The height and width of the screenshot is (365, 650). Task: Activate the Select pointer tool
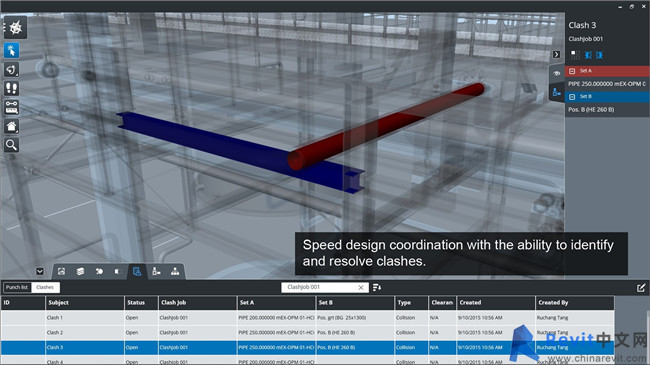[x=12, y=51]
